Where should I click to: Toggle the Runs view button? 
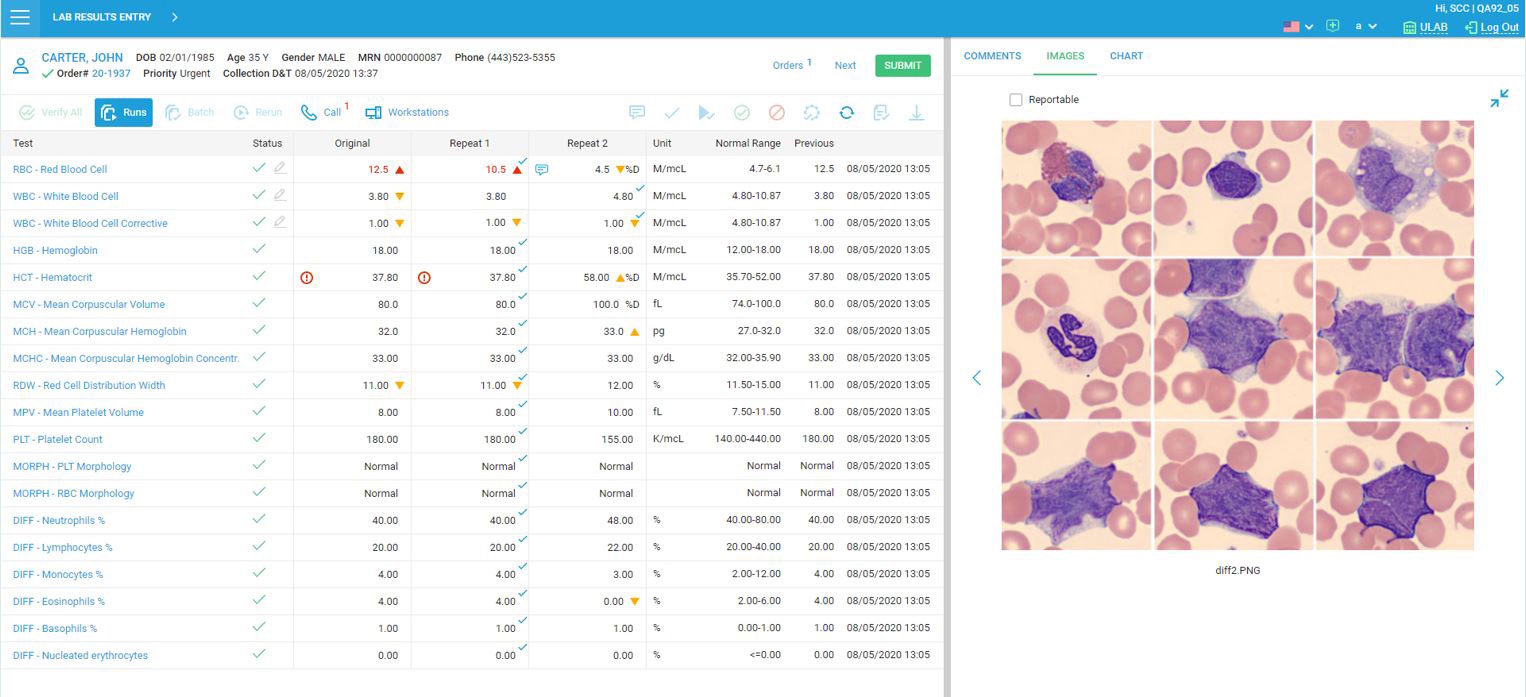click(123, 113)
